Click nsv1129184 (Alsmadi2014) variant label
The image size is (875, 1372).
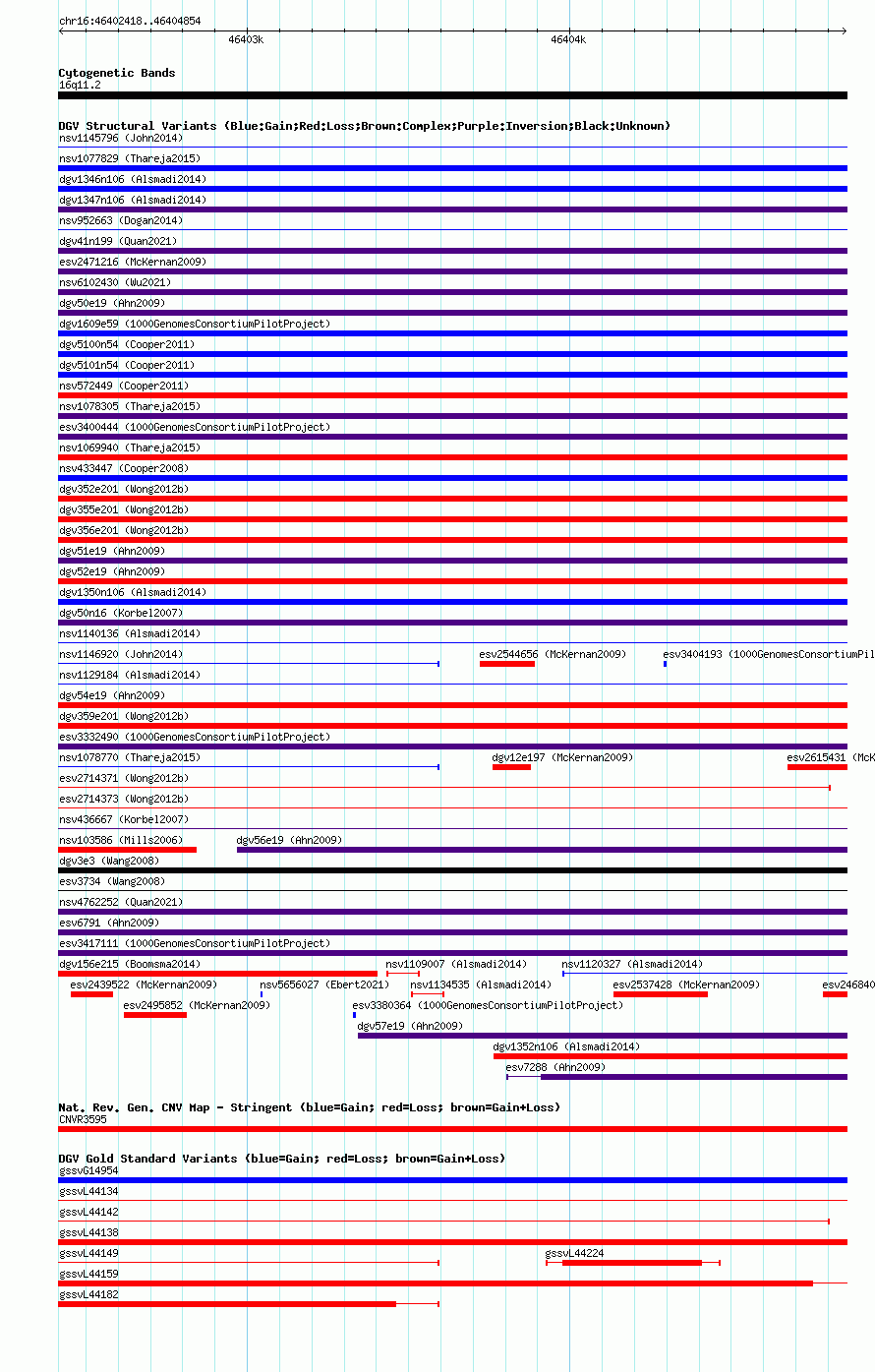tap(130, 675)
